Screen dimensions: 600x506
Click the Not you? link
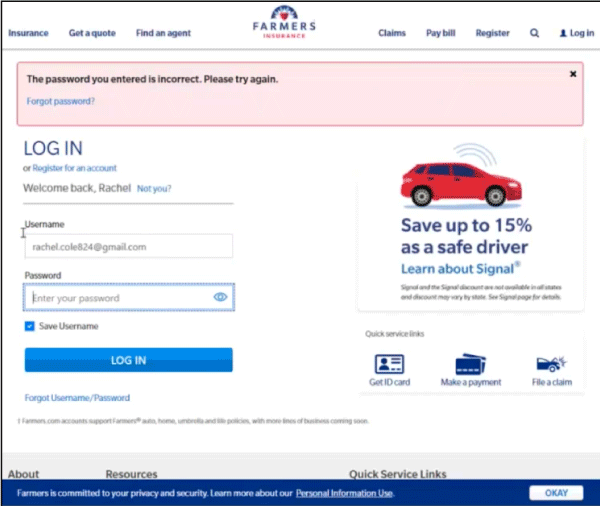154,188
